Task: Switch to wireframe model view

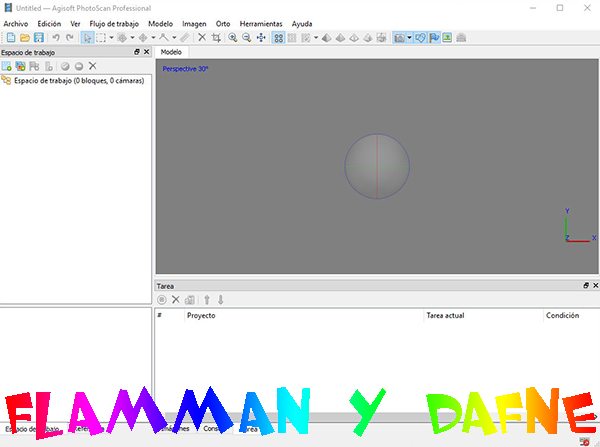Action: 354,38
